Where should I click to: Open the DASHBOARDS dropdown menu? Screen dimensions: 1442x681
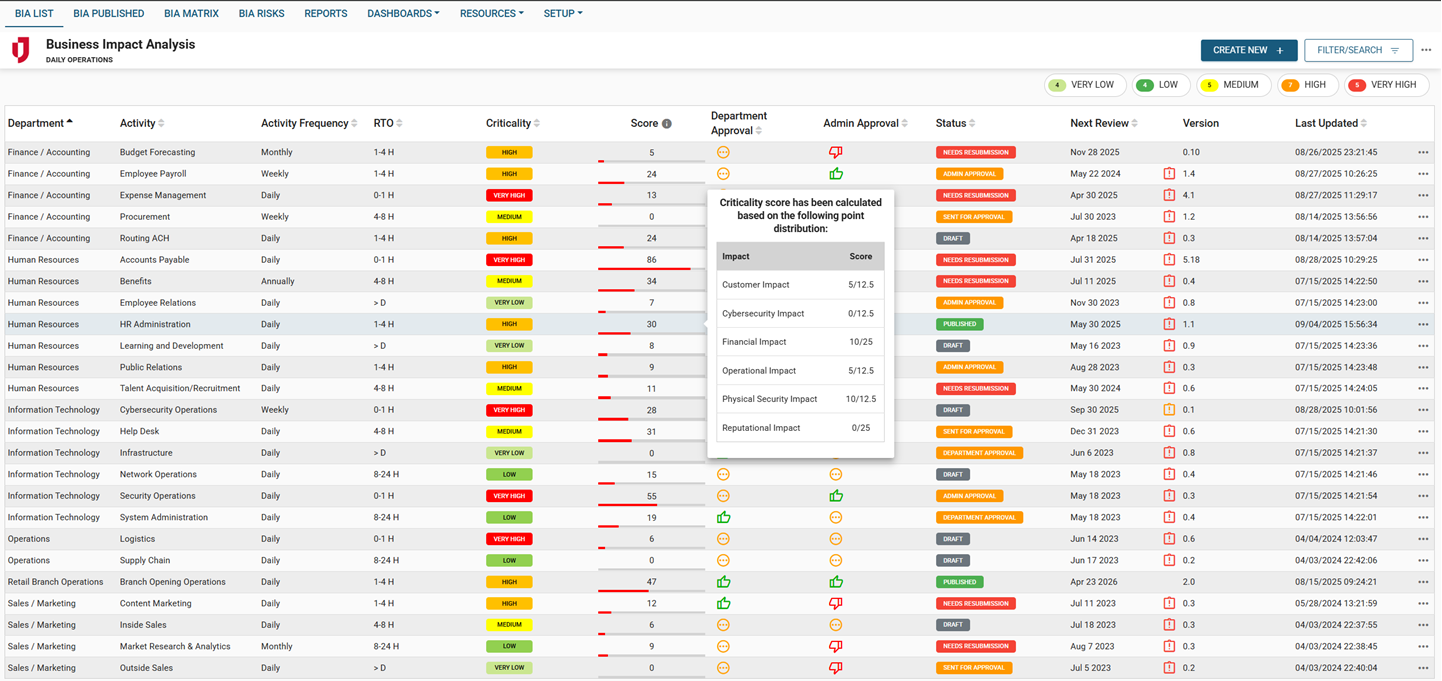[x=403, y=13]
